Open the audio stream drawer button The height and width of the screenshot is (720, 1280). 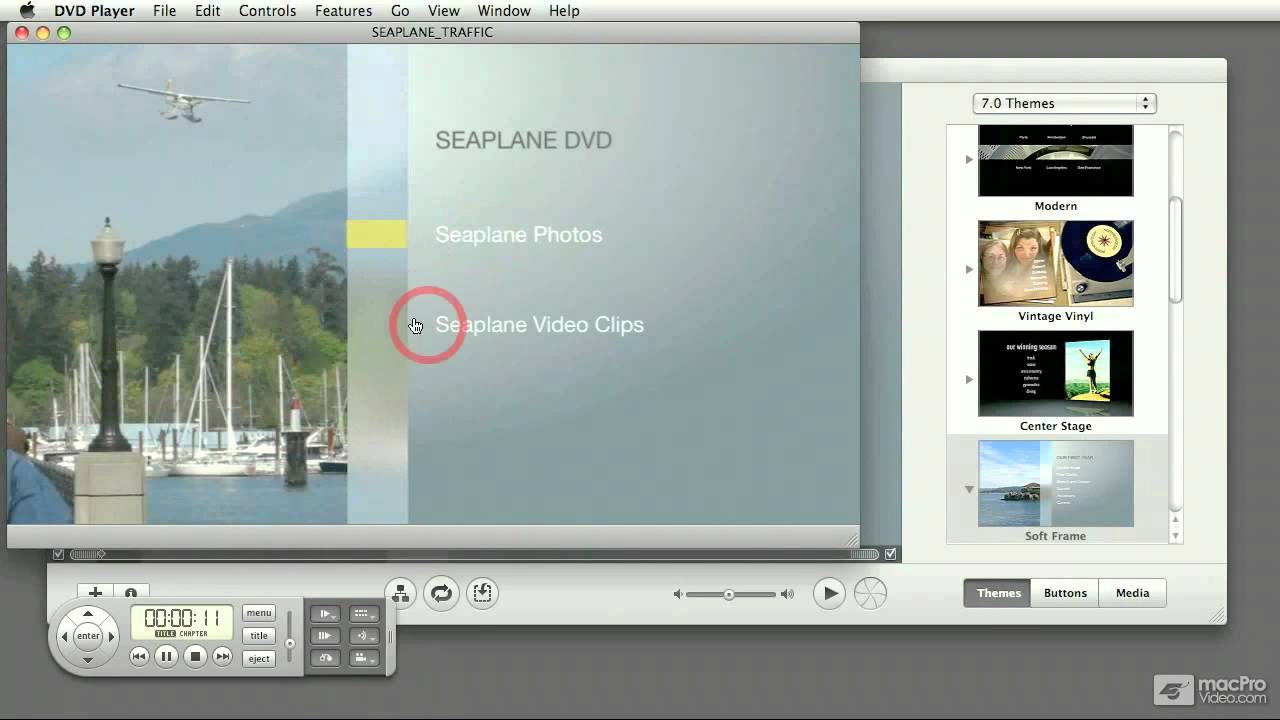click(363, 636)
